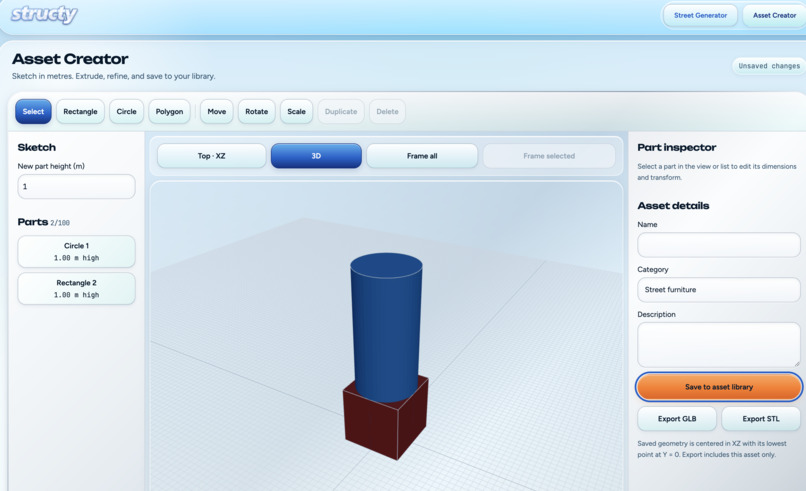Focus the New part height field
The image size is (806, 491).
77,187
